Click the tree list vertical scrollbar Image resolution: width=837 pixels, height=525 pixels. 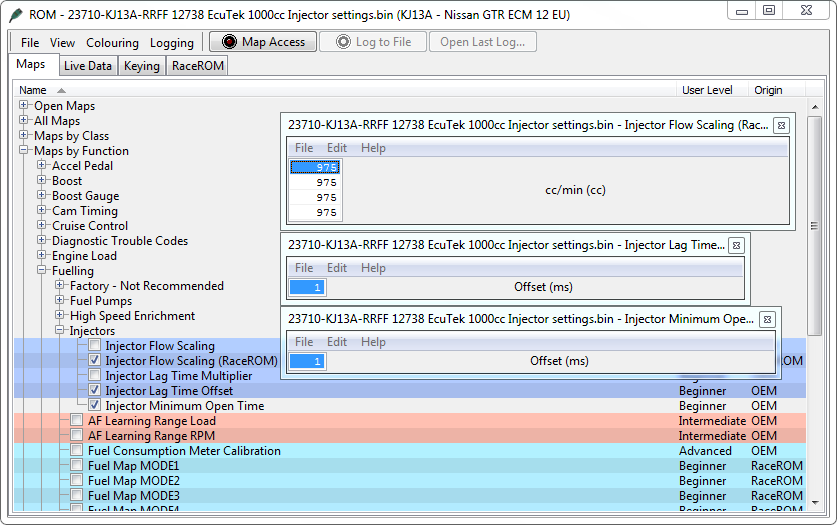tap(814, 300)
